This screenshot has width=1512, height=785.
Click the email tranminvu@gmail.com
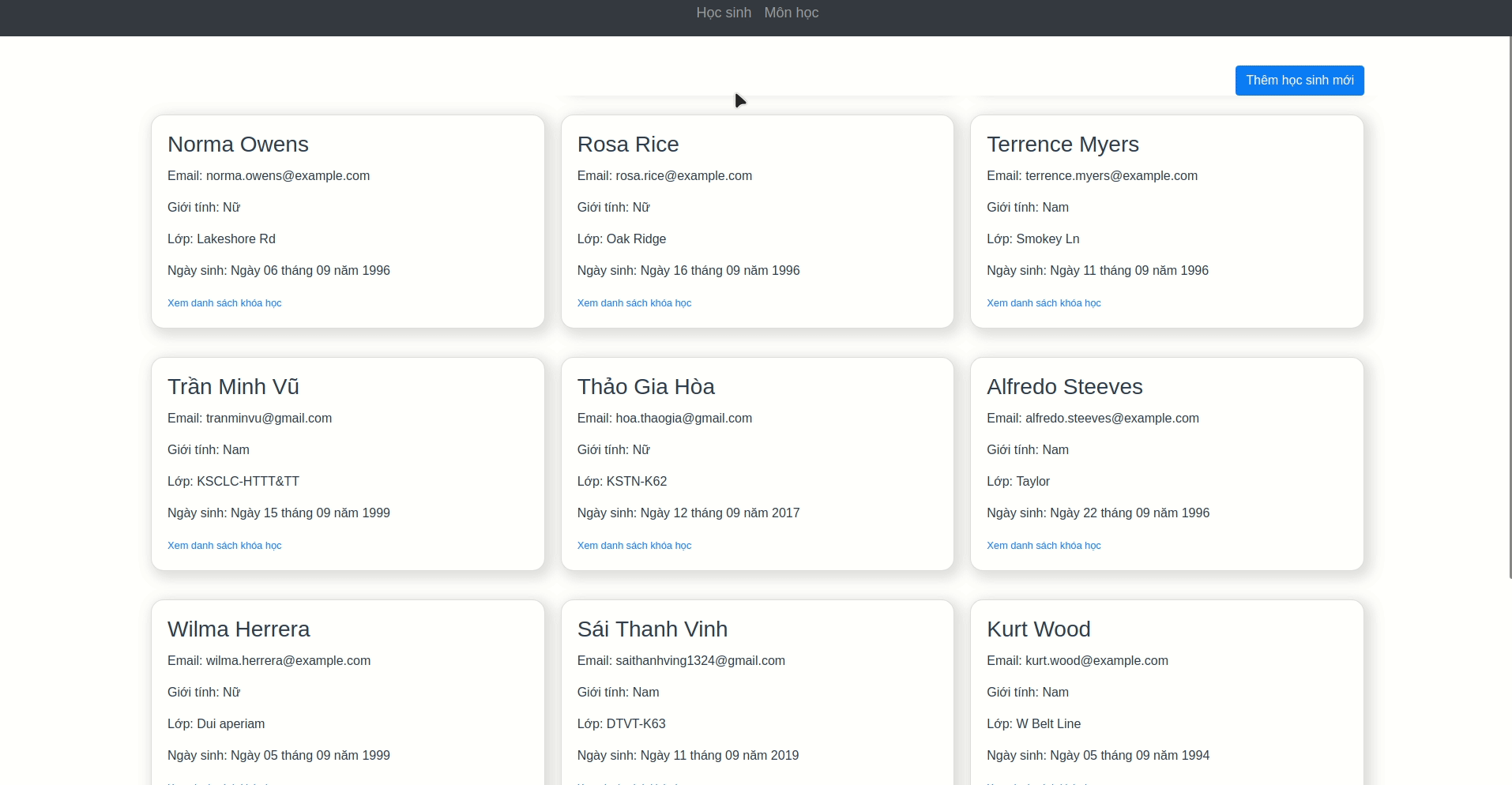click(269, 419)
